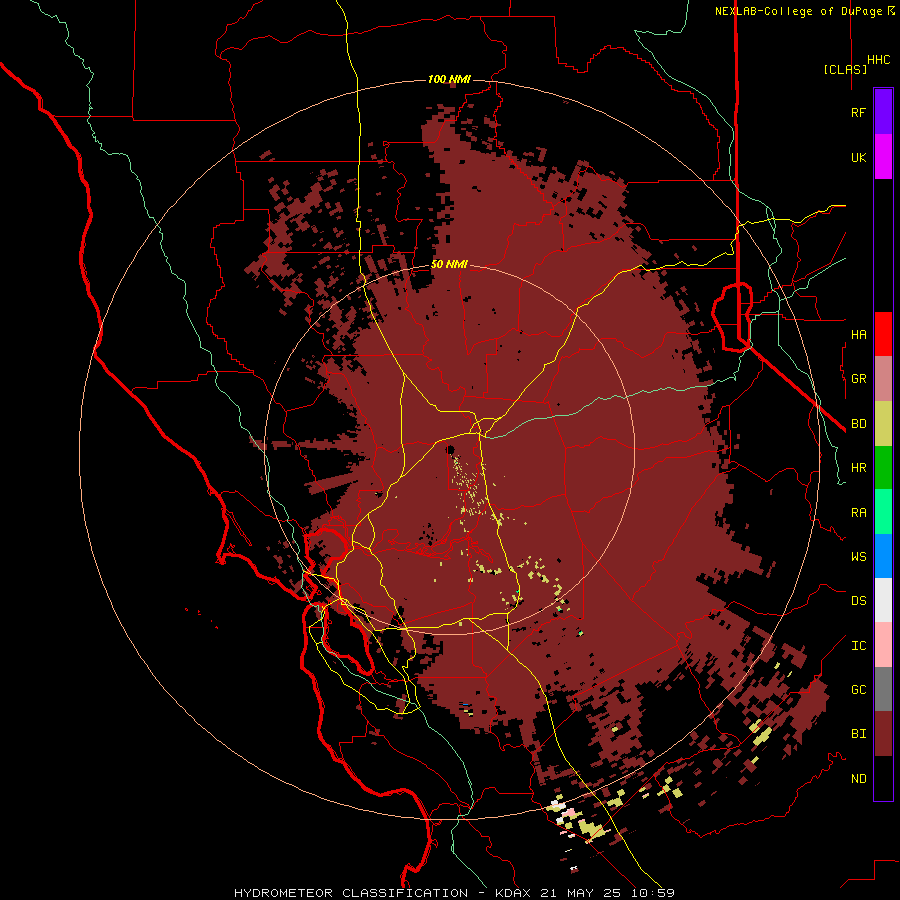Viewport: 900px width, 900px height.
Task: Click the 50 NMI range ring label
Action: pyautogui.click(x=449, y=264)
